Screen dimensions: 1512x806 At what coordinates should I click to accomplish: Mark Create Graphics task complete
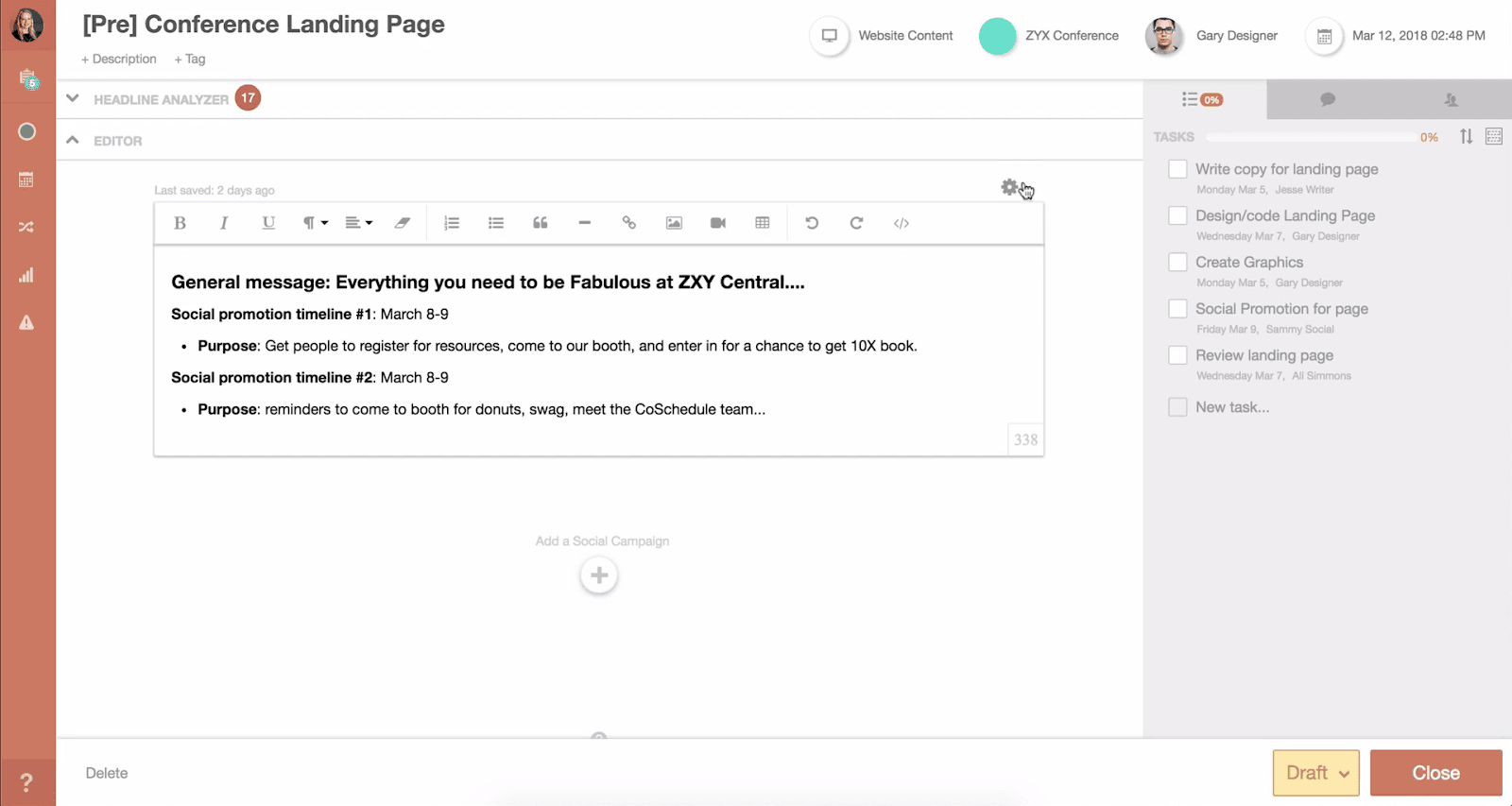tap(1177, 263)
